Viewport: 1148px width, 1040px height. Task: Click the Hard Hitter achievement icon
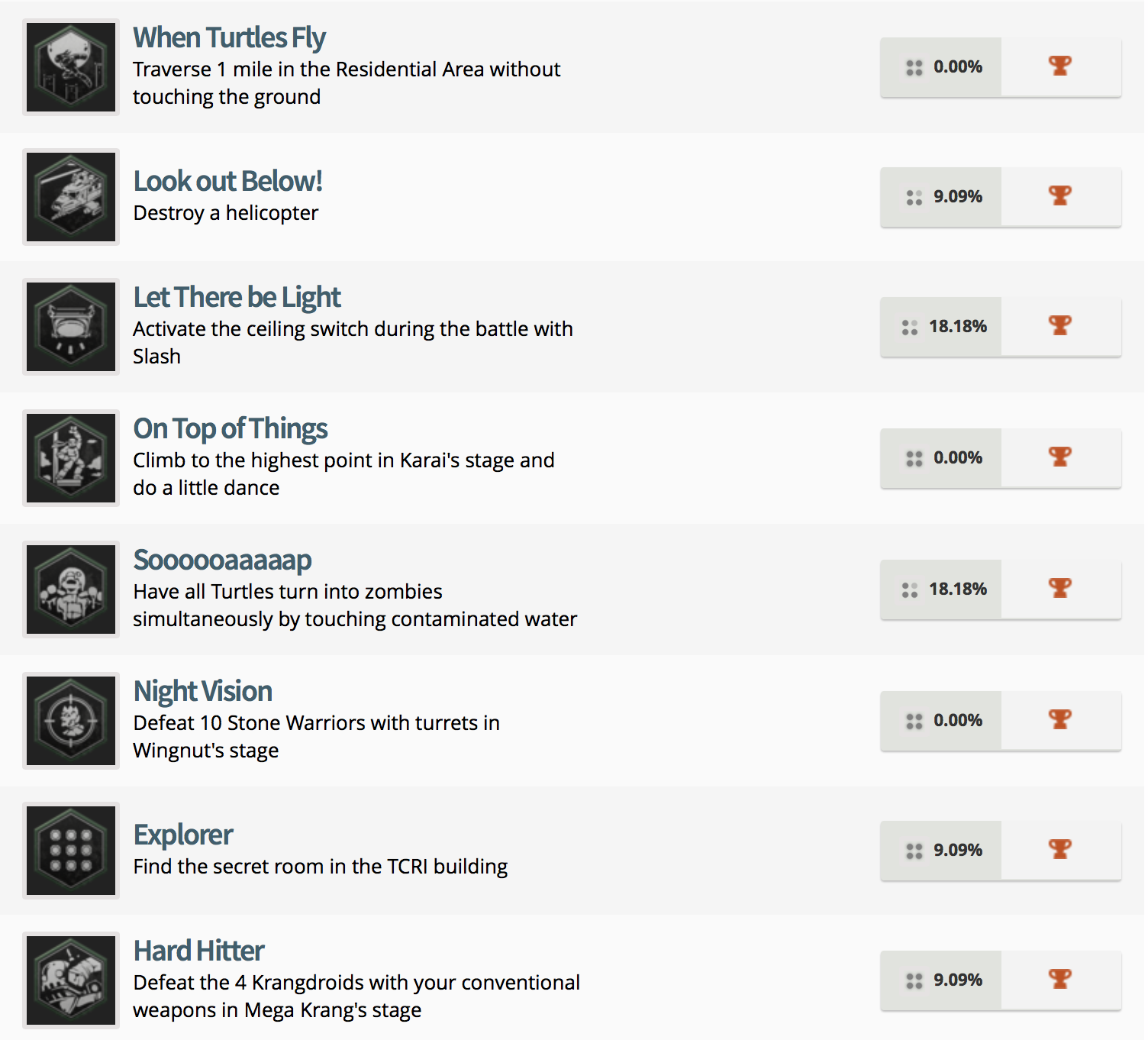click(x=71, y=980)
